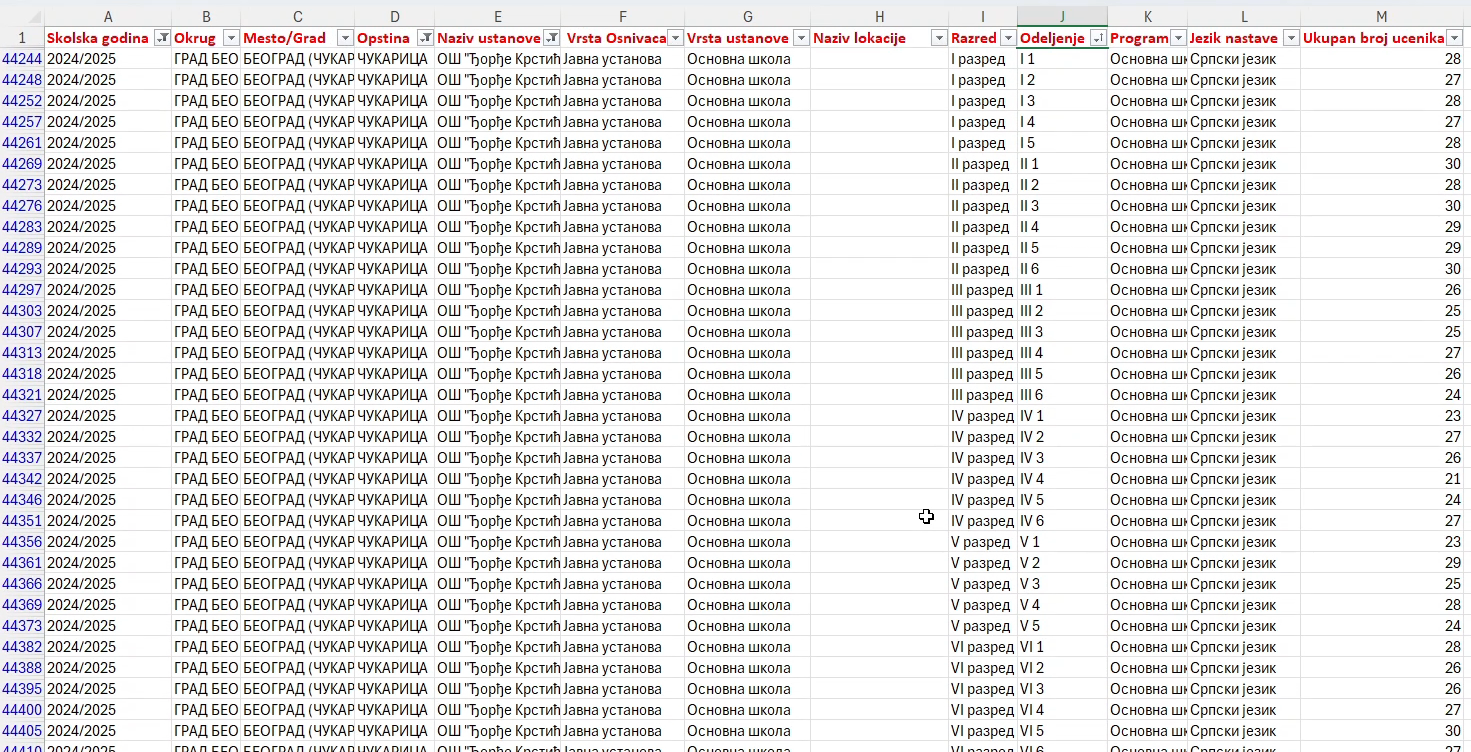Open the active filter icon on Skolska godina
1471x752 pixels.
pos(163,38)
